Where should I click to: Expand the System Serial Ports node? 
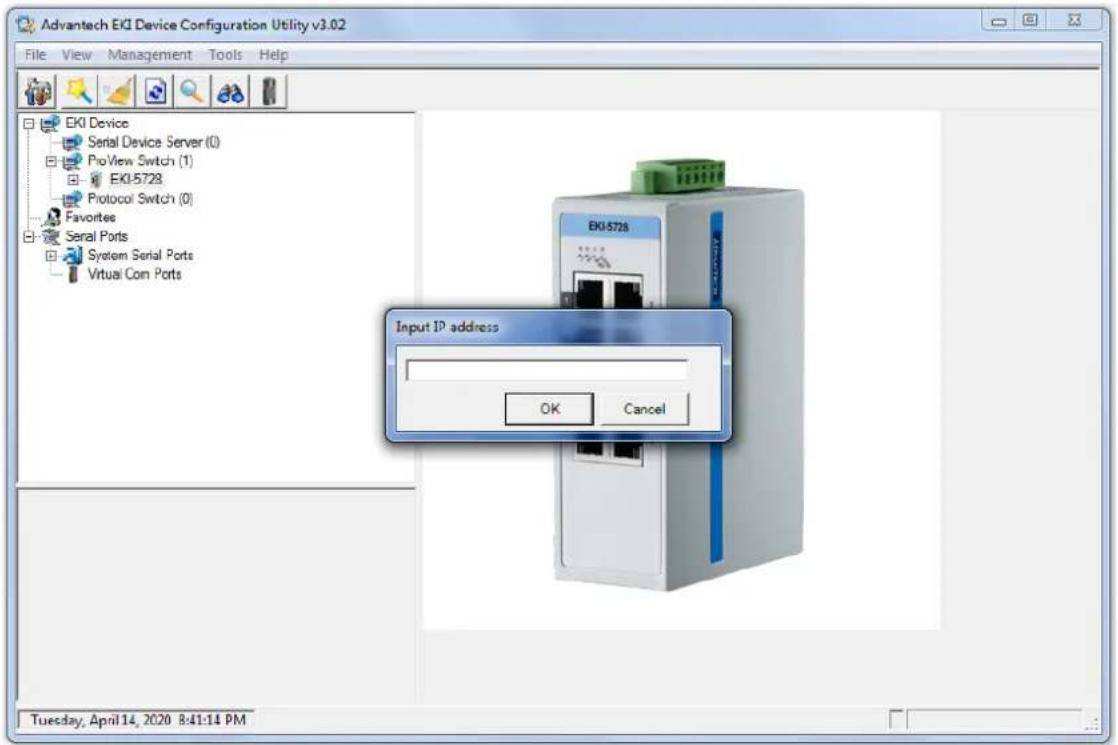51,255
